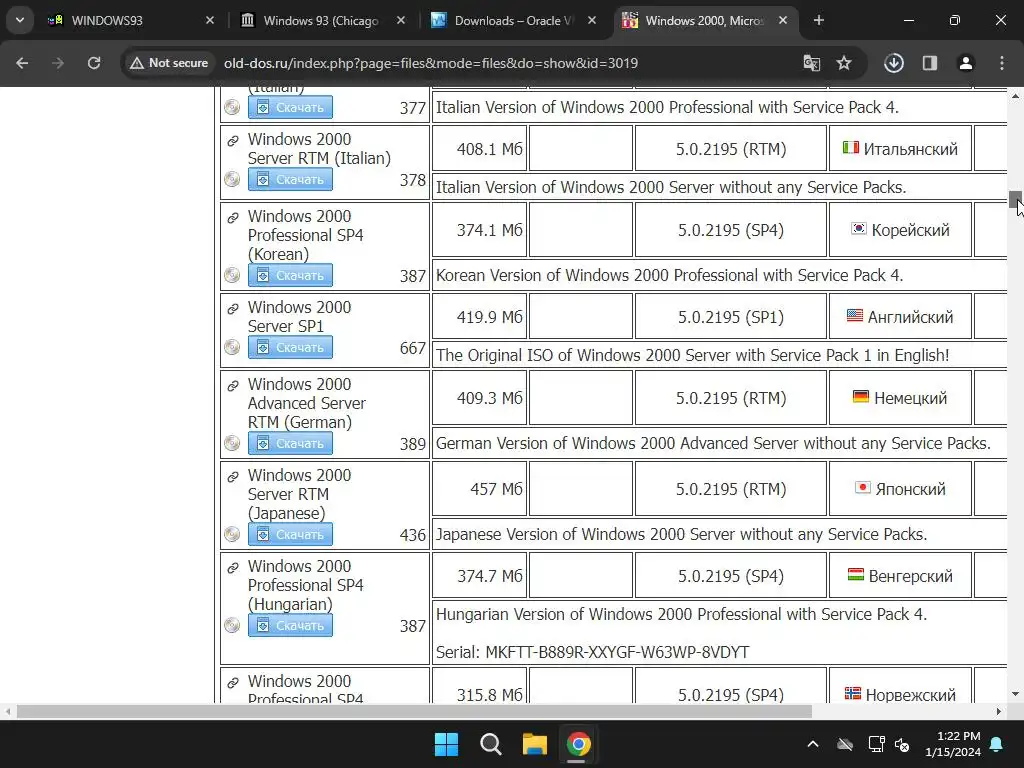The height and width of the screenshot is (768, 1024).
Task: Click Скачать for Windows 2000 Server RTM (Italian)
Action: pyautogui.click(x=290, y=179)
